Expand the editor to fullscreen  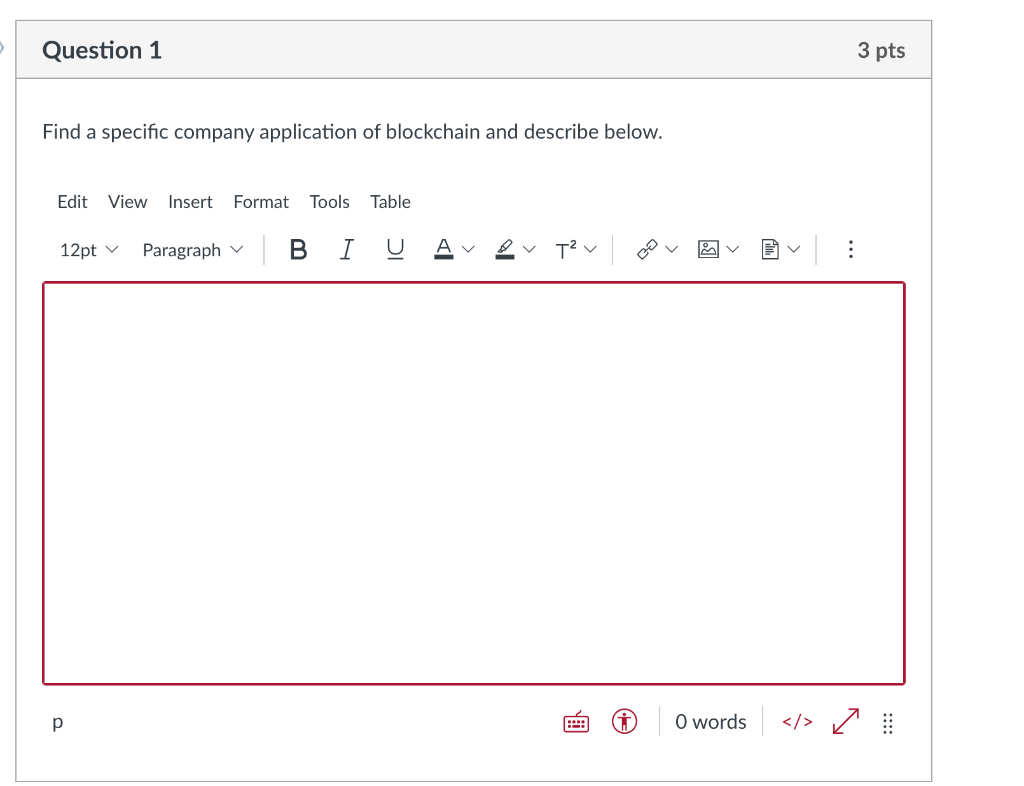pyautogui.click(x=844, y=721)
